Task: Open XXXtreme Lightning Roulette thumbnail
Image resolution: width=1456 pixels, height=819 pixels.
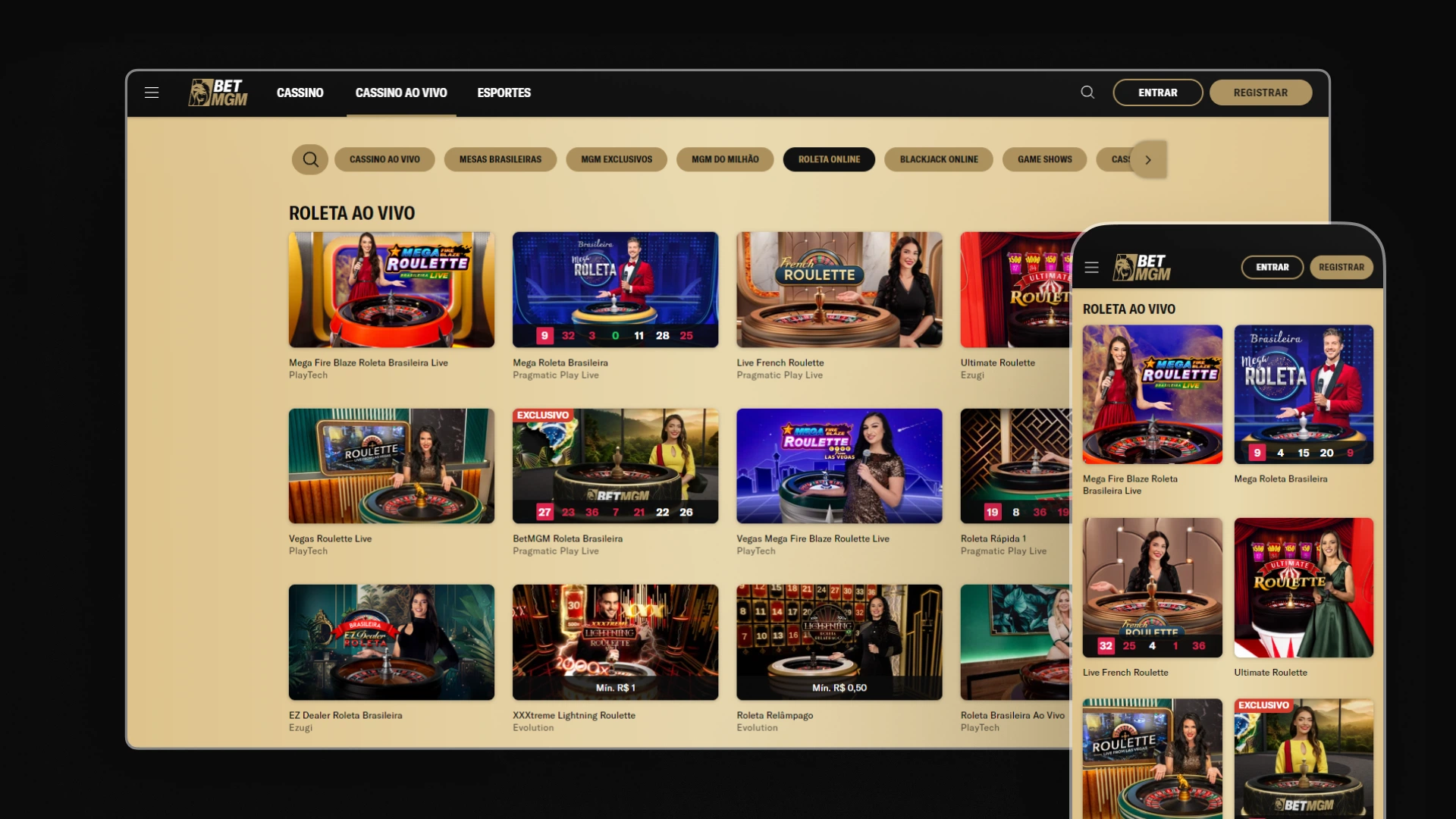Action: tap(615, 642)
